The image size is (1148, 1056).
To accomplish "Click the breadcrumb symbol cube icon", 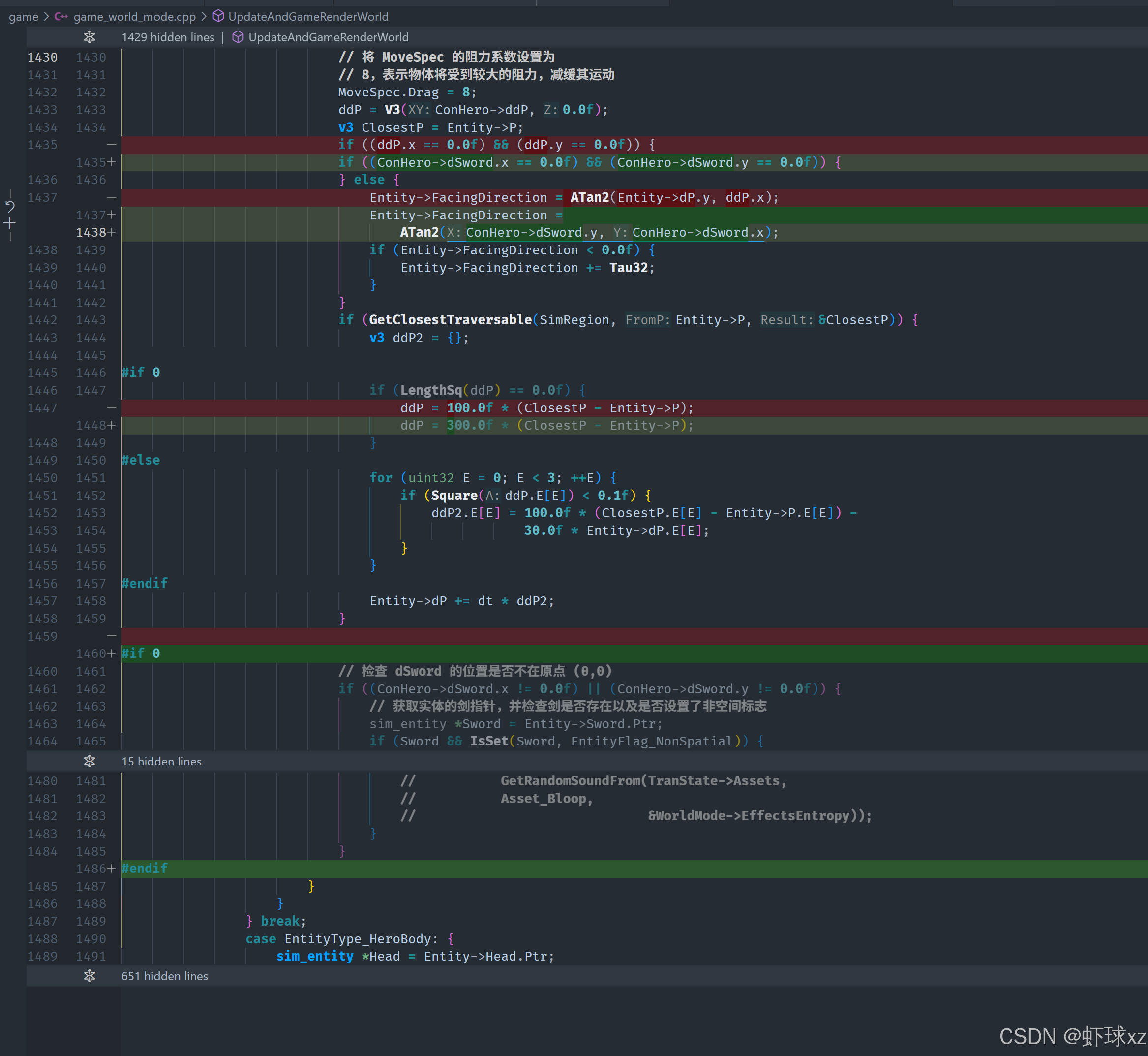I will pyautogui.click(x=218, y=17).
